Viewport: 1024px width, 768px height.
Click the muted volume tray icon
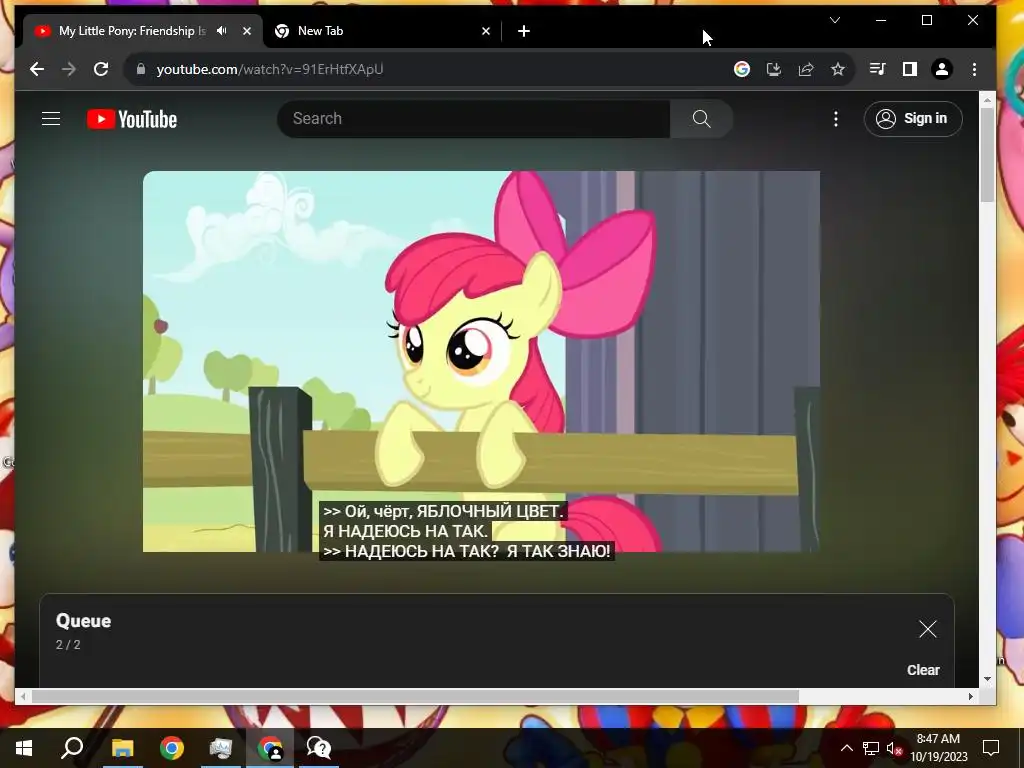(895, 748)
